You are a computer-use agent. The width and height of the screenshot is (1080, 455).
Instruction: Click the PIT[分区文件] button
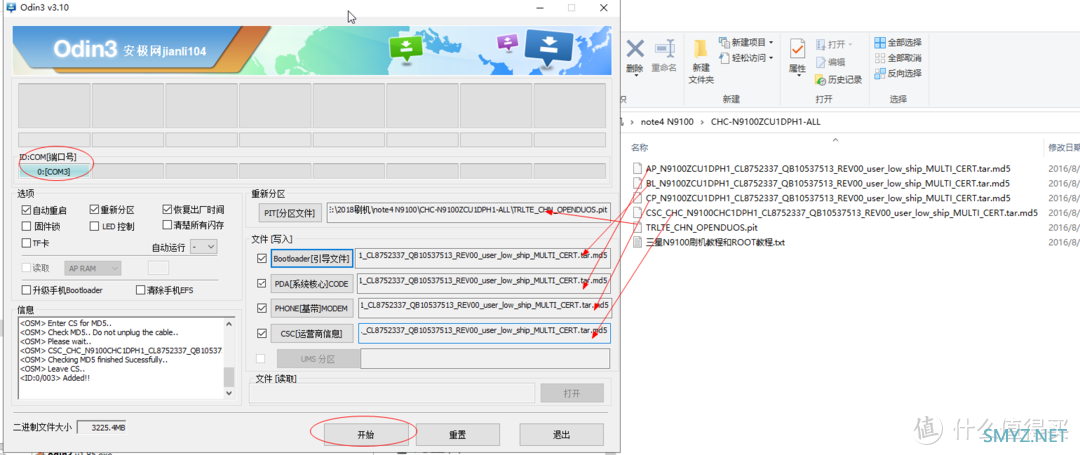[x=291, y=213]
